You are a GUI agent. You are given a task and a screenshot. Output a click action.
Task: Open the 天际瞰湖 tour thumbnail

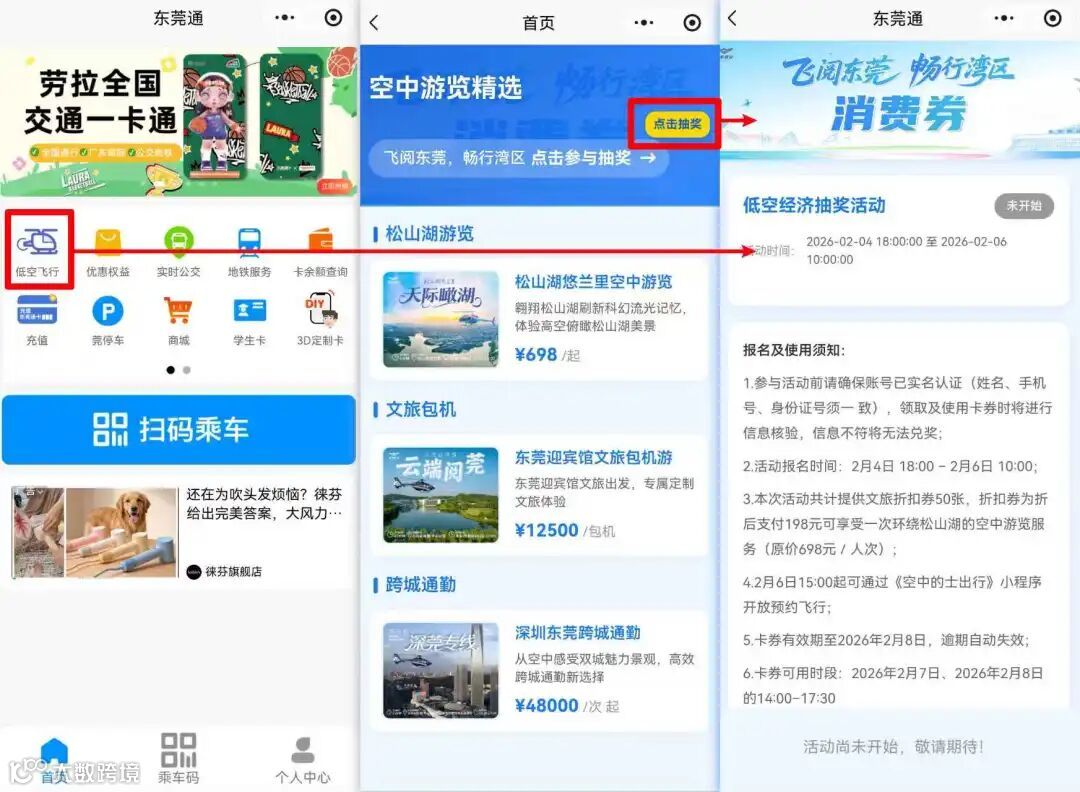click(441, 319)
